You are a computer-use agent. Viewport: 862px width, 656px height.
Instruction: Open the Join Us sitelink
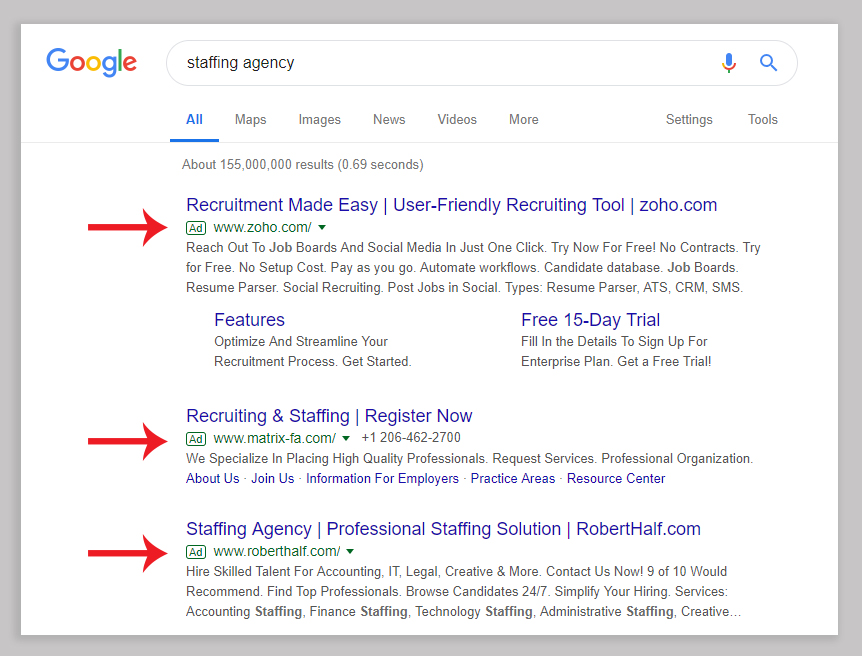[273, 478]
